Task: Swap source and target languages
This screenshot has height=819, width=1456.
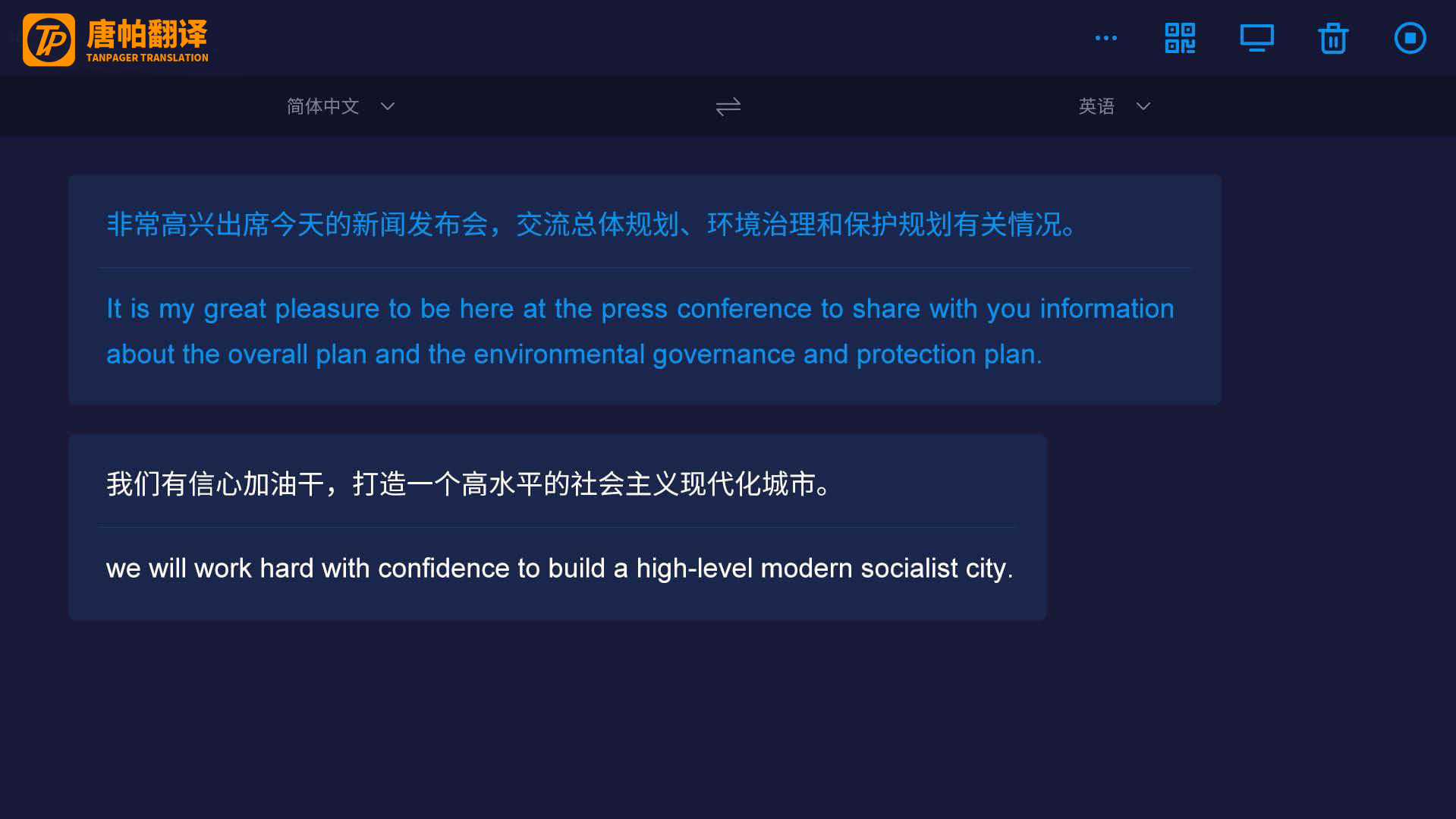Action: click(x=728, y=107)
